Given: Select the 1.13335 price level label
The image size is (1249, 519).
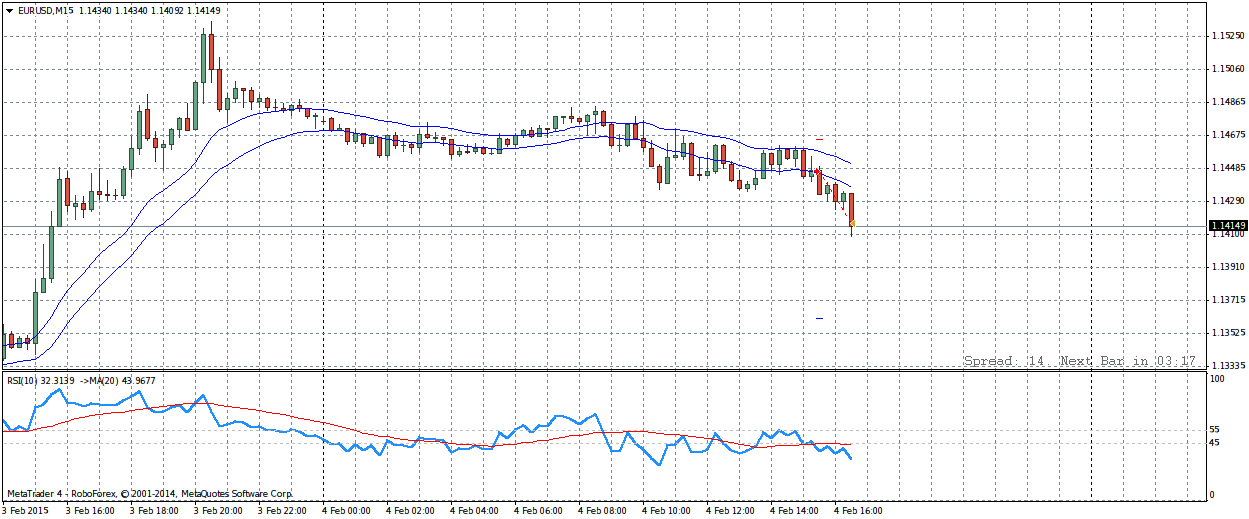Looking at the screenshot, I should coord(1227,366).
